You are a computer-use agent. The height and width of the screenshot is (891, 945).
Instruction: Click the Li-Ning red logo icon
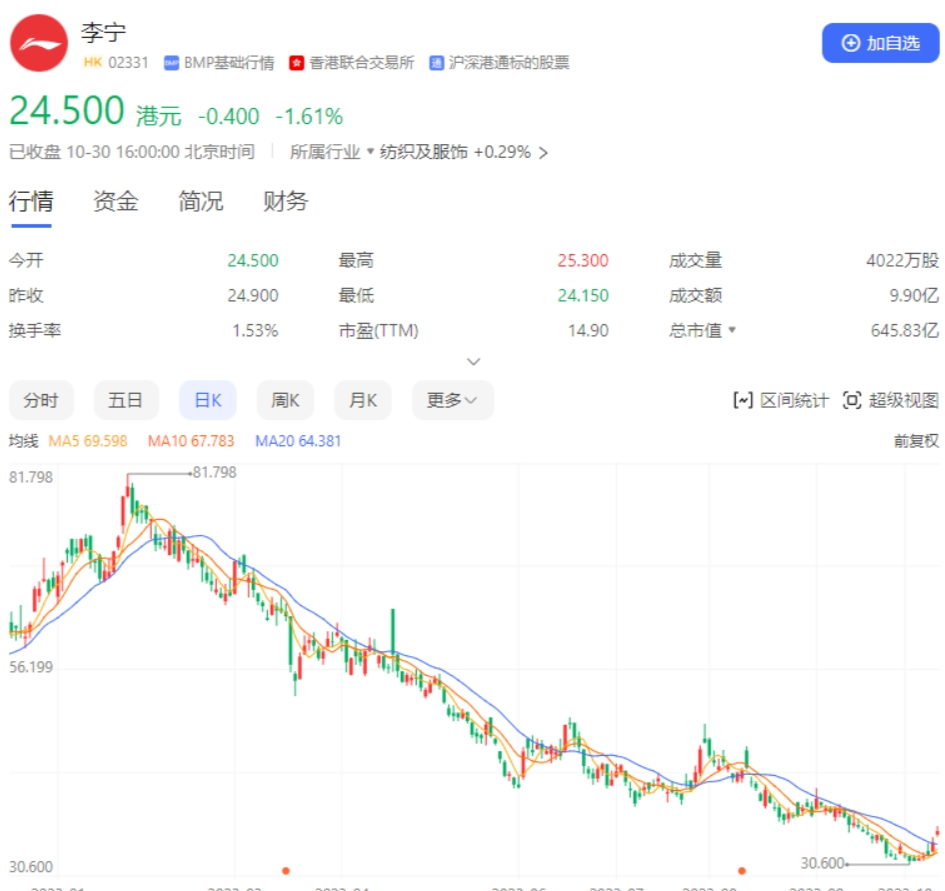point(39,43)
